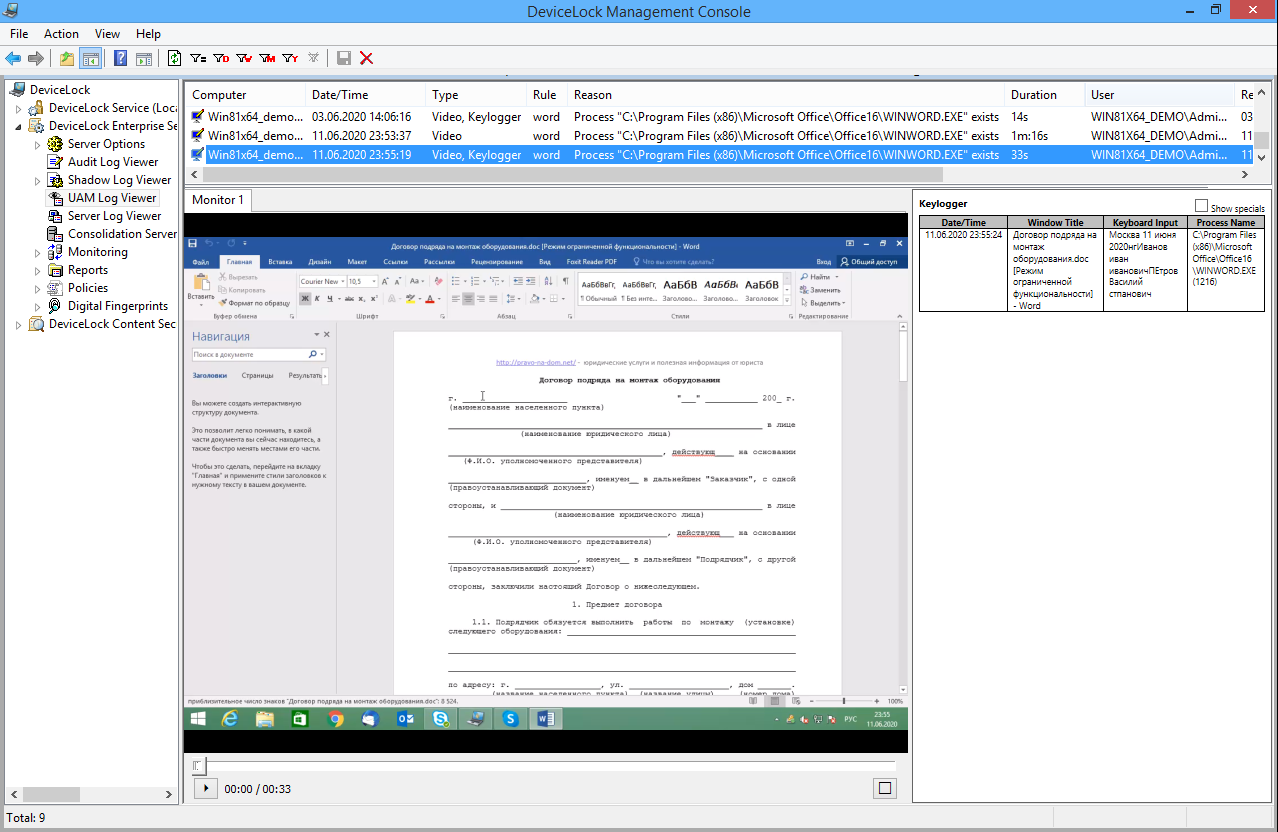Expand the Policies arrow
This screenshot has height=832, width=1278.
pyautogui.click(x=37, y=288)
